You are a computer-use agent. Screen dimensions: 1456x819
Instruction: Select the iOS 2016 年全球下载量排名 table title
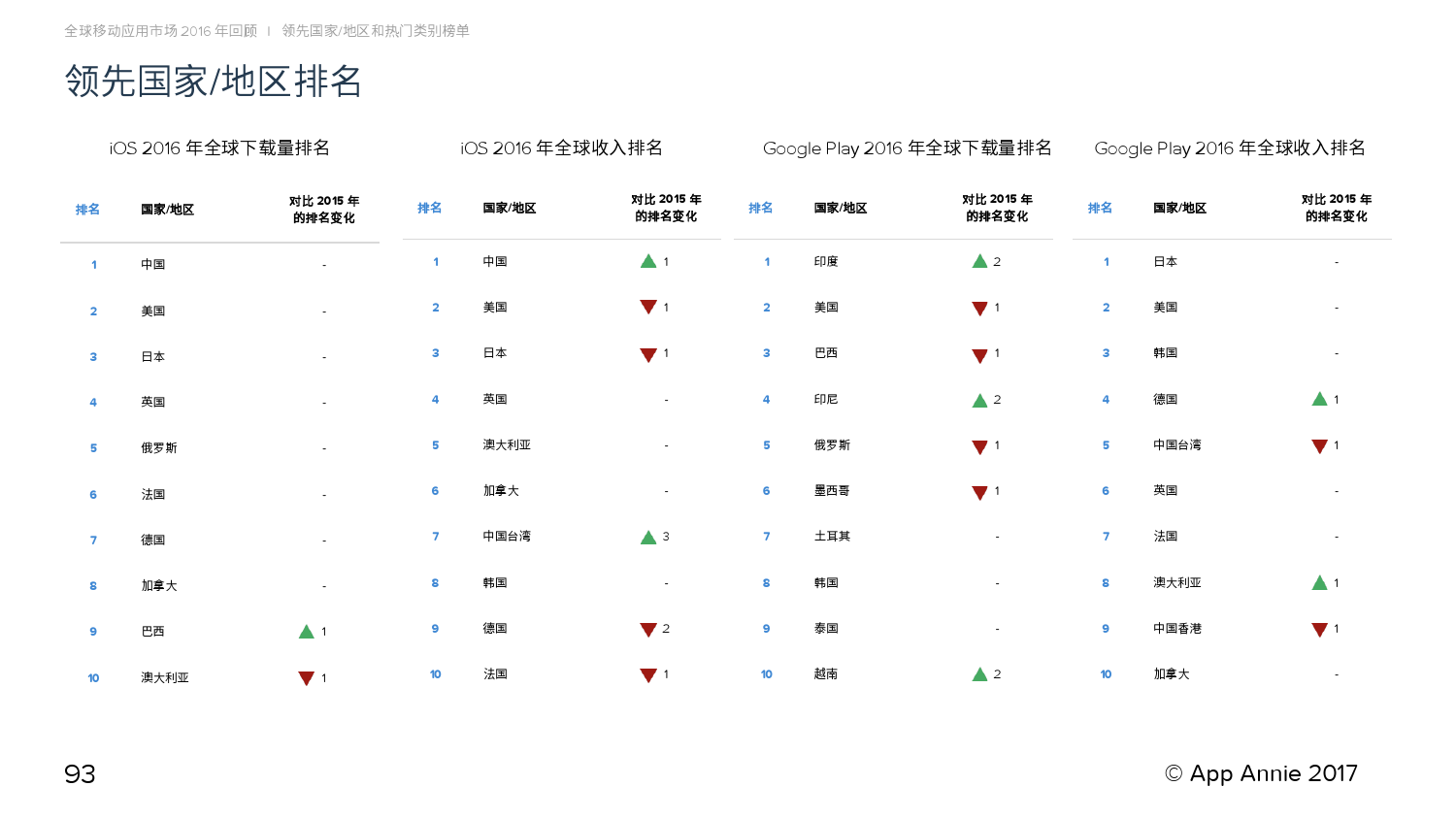point(219,148)
